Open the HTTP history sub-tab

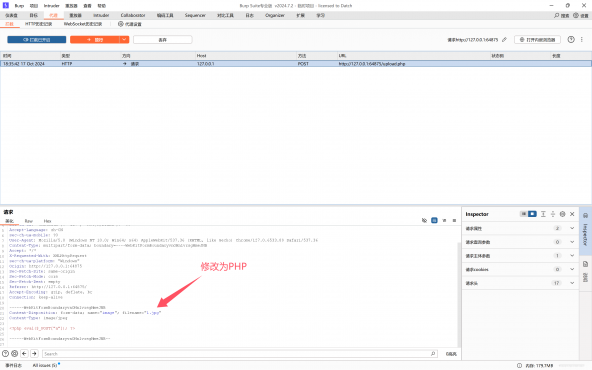coord(39,24)
